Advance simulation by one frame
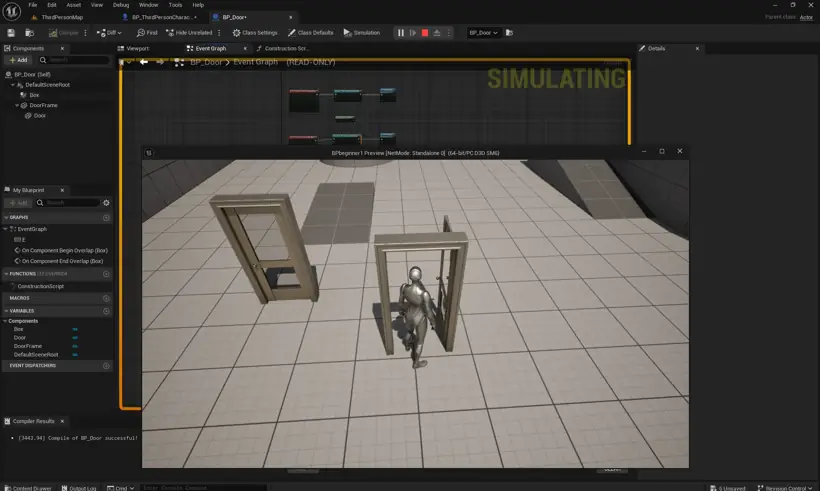 (413, 33)
